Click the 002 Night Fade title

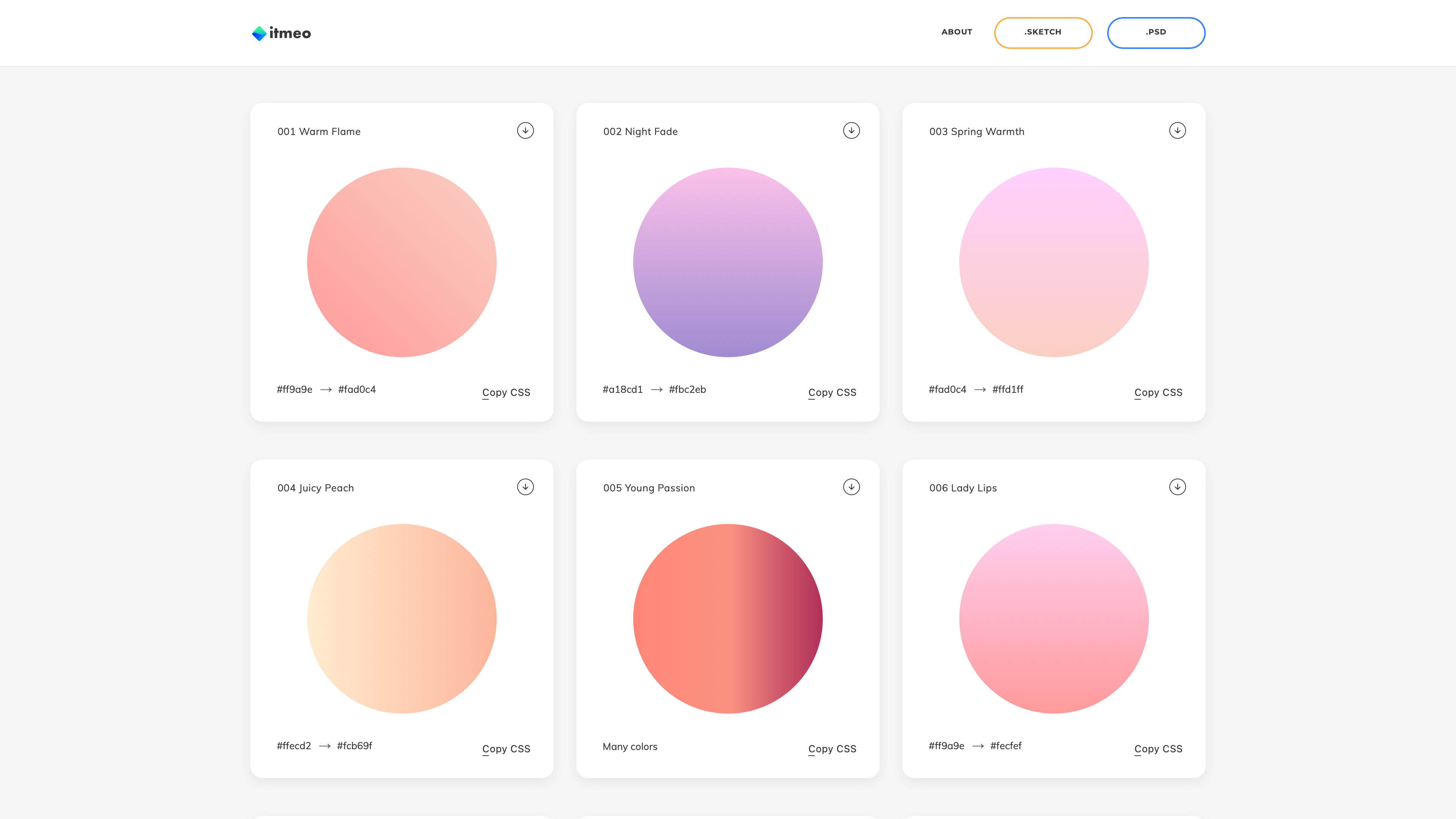[640, 132]
